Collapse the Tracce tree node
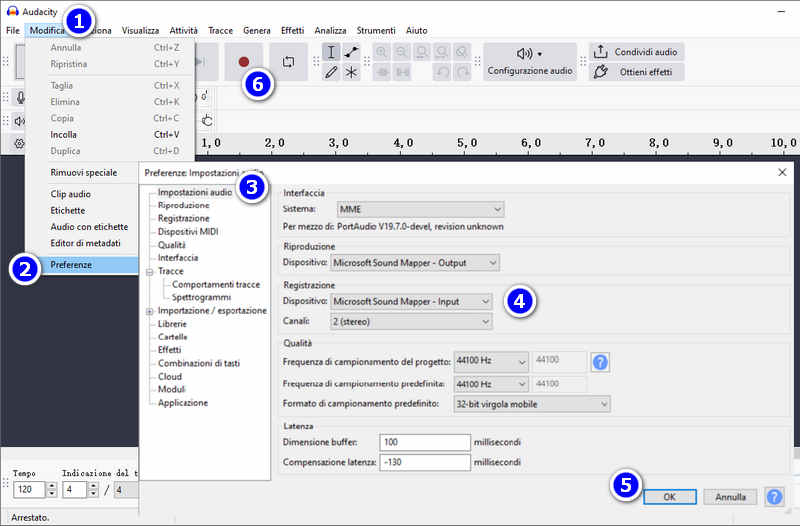Image resolution: width=800 pixels, height=526 pixels. coord(149,272)
